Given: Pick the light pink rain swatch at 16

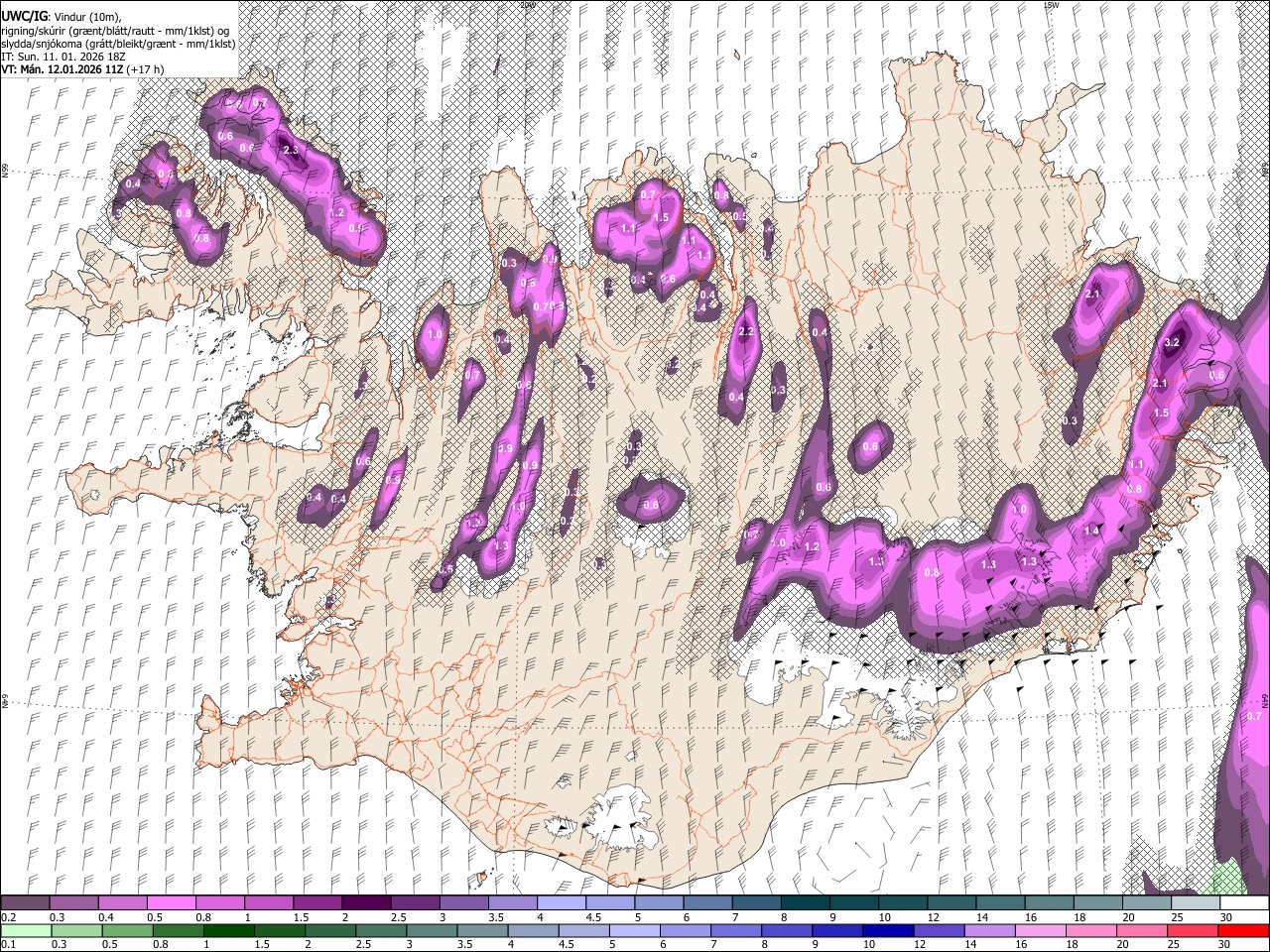Looking at the screenshot, I should point(1041,930).
